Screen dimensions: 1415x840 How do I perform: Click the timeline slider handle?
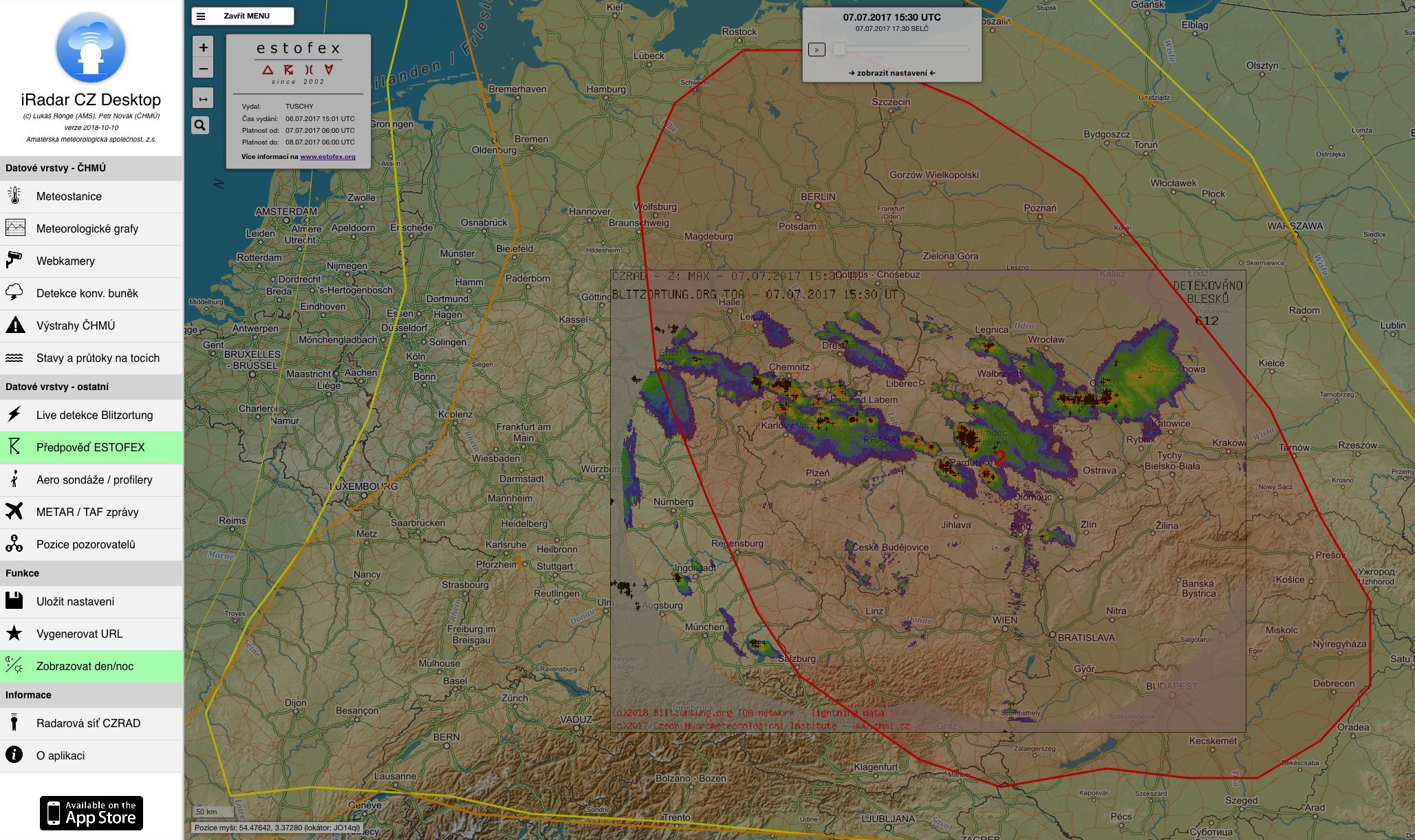[x=839, y=49]
